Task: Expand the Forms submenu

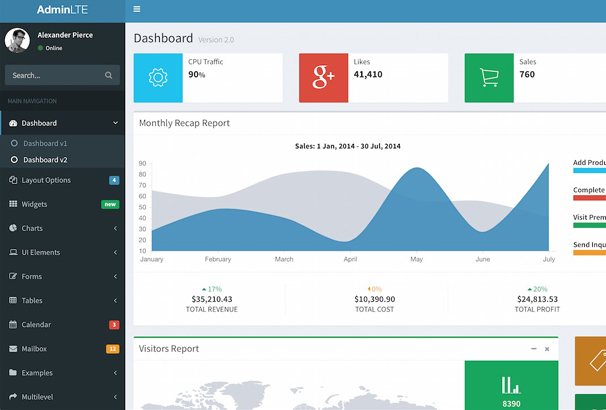Action: click(x=115, y=276)
